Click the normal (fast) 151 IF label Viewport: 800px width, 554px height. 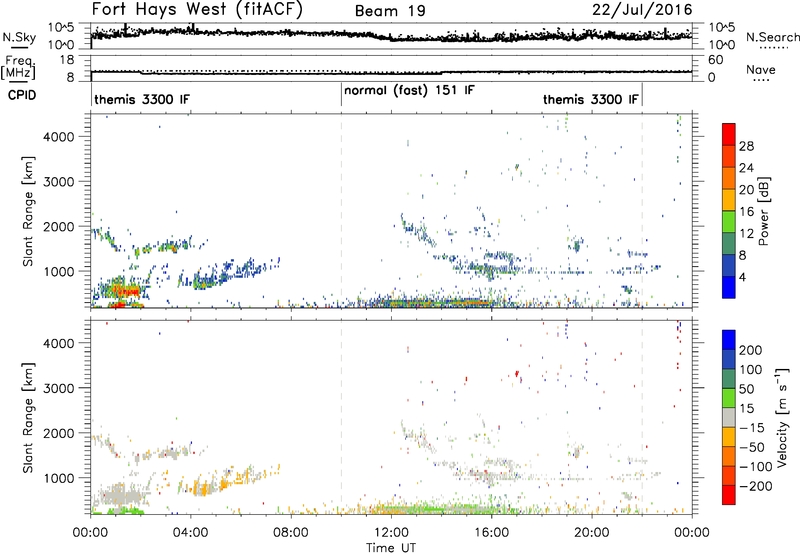tap(409, 90)
